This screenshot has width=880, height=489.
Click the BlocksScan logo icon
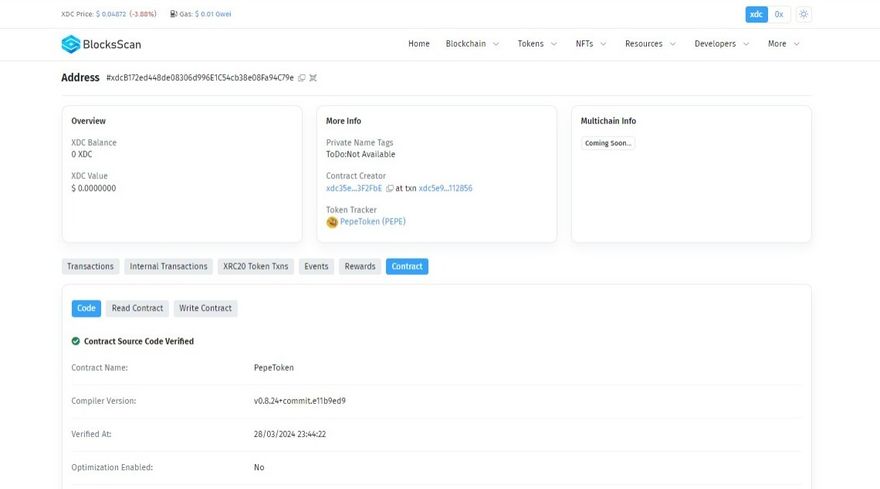tap(70, 44)
